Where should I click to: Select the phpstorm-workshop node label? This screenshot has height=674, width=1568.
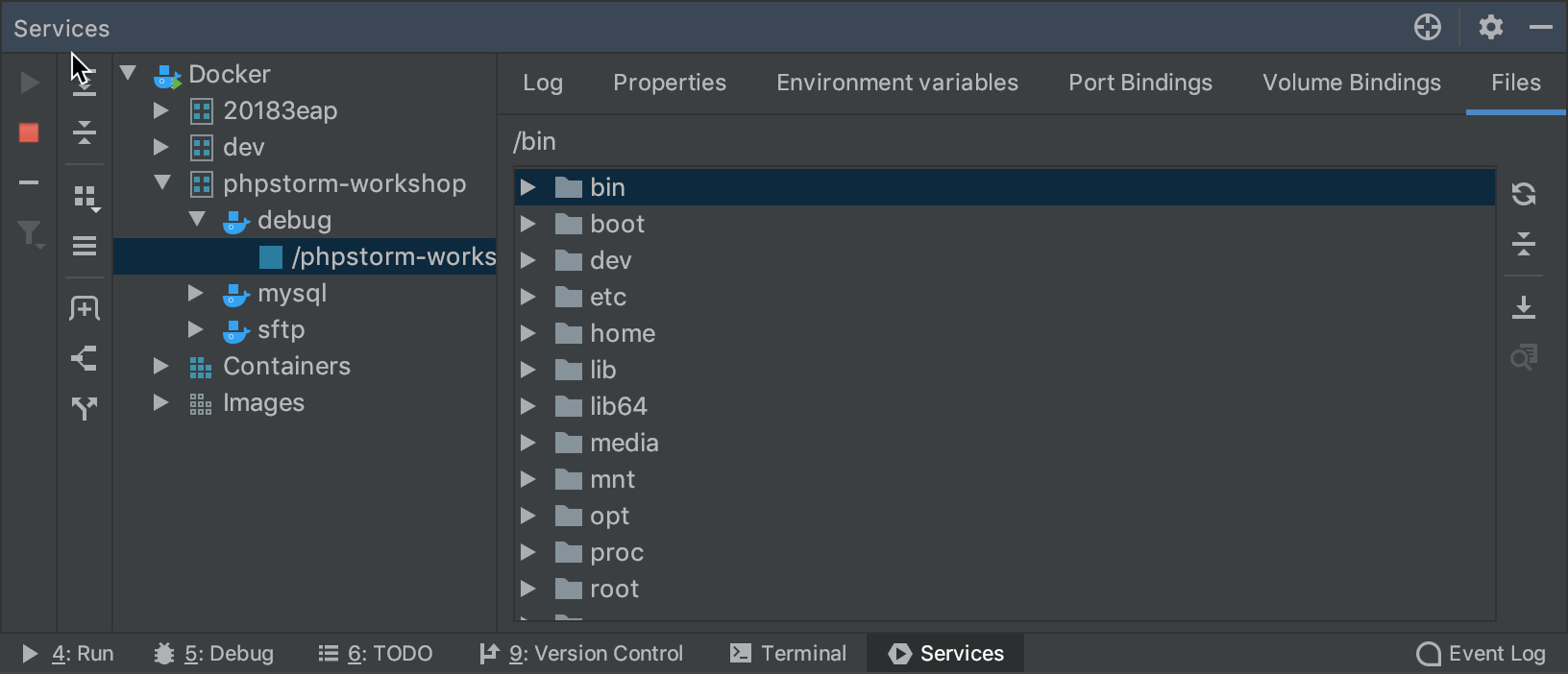coord(345,183)
